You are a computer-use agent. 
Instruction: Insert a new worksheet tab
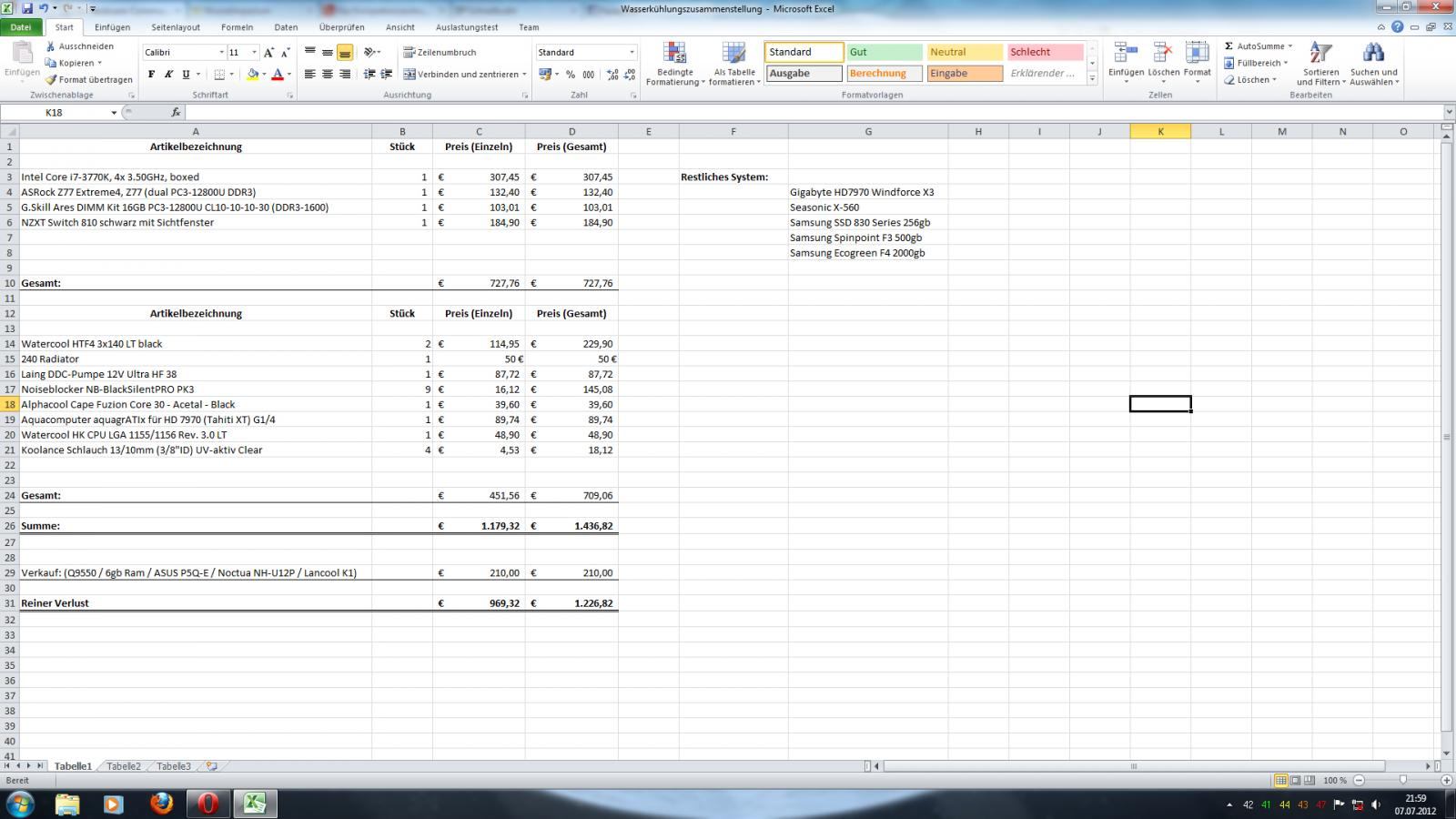[211, 766]
